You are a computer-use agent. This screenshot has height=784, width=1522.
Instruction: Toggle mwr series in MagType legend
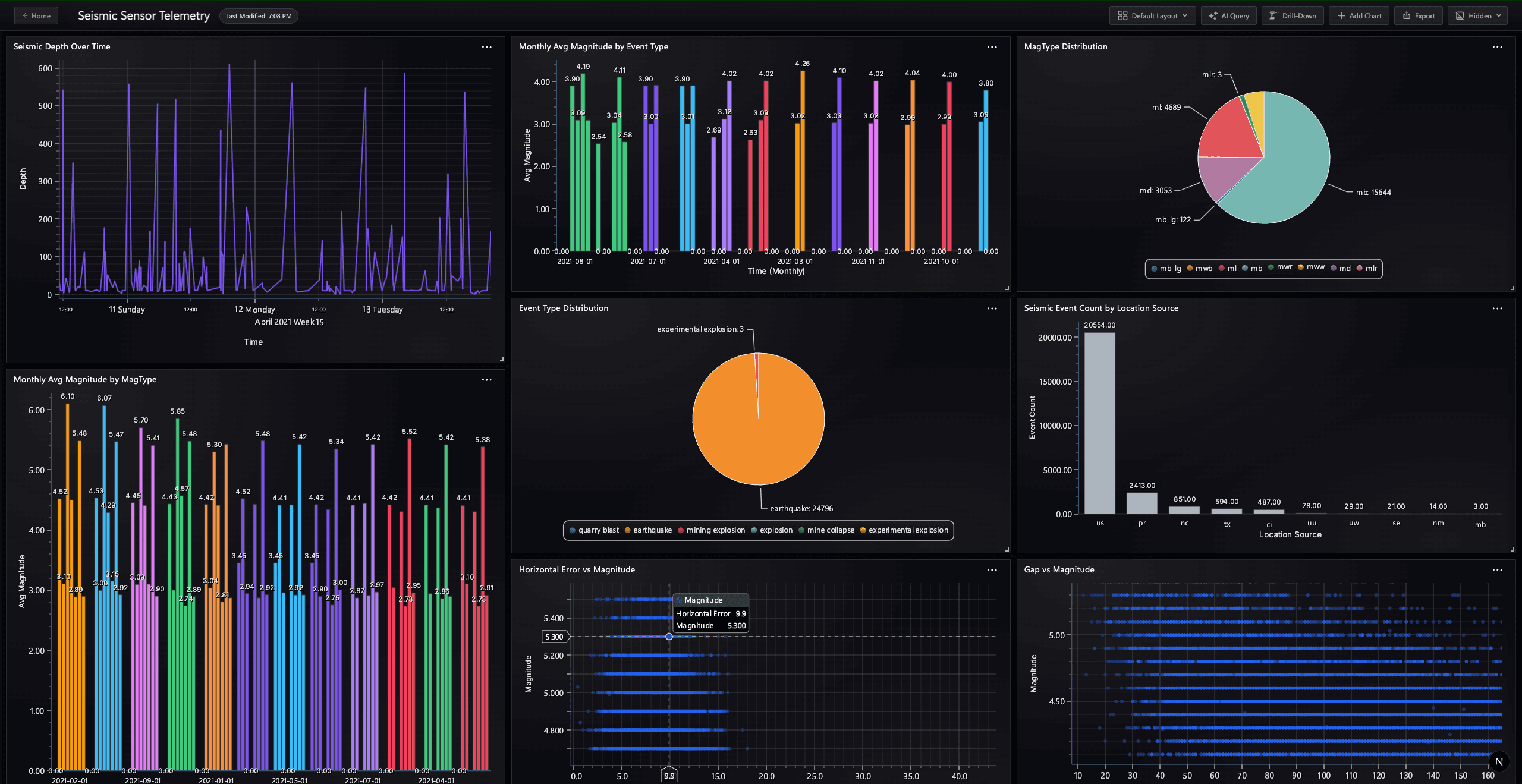coord(1280,267)
